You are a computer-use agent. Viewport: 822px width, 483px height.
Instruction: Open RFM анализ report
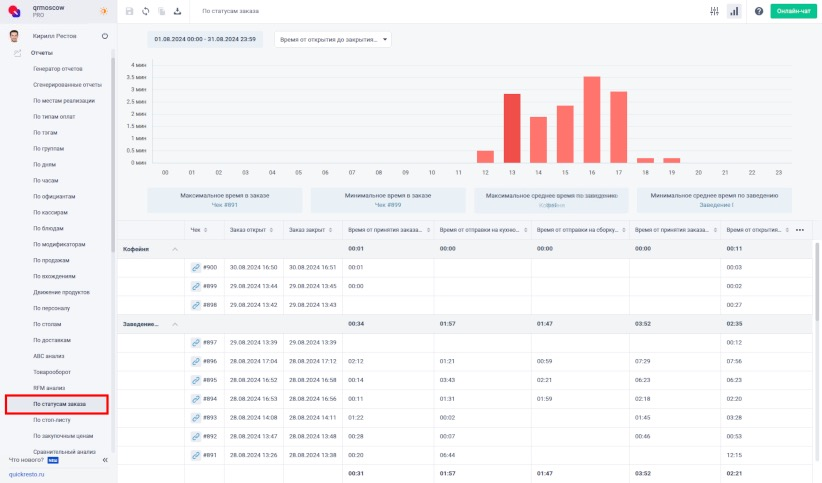[49, 388]
